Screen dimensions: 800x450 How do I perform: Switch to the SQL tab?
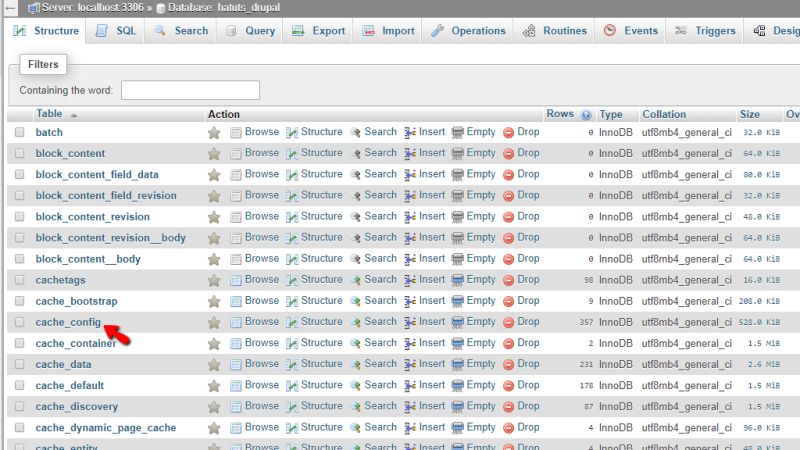[x=116, y=31]
